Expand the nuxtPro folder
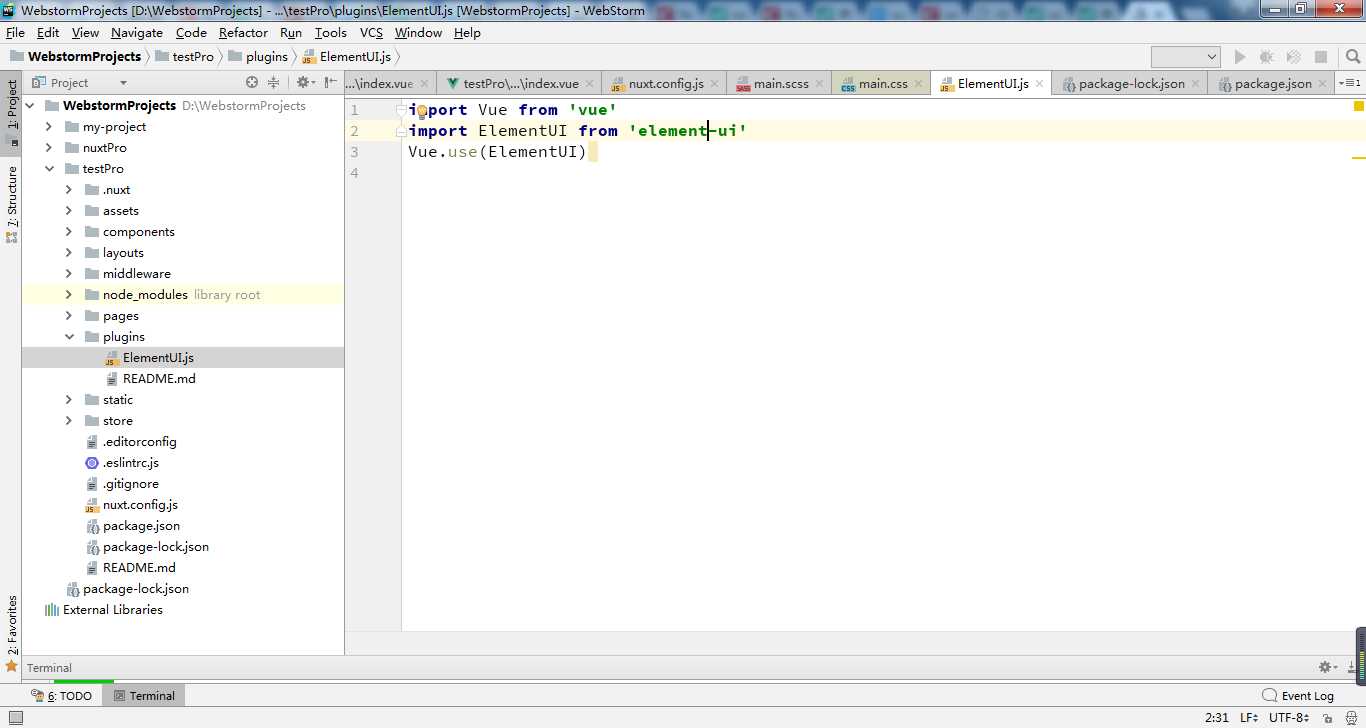Screen dimensions: 1366x728 pyautogui.click(x=49, y=148)
